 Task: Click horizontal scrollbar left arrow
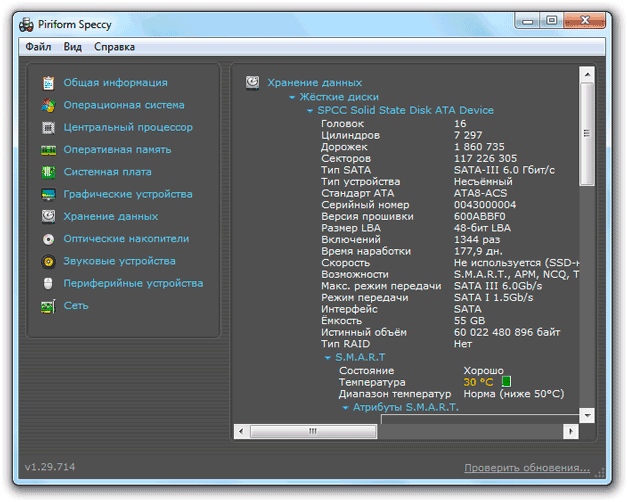[x=241, y=432]
